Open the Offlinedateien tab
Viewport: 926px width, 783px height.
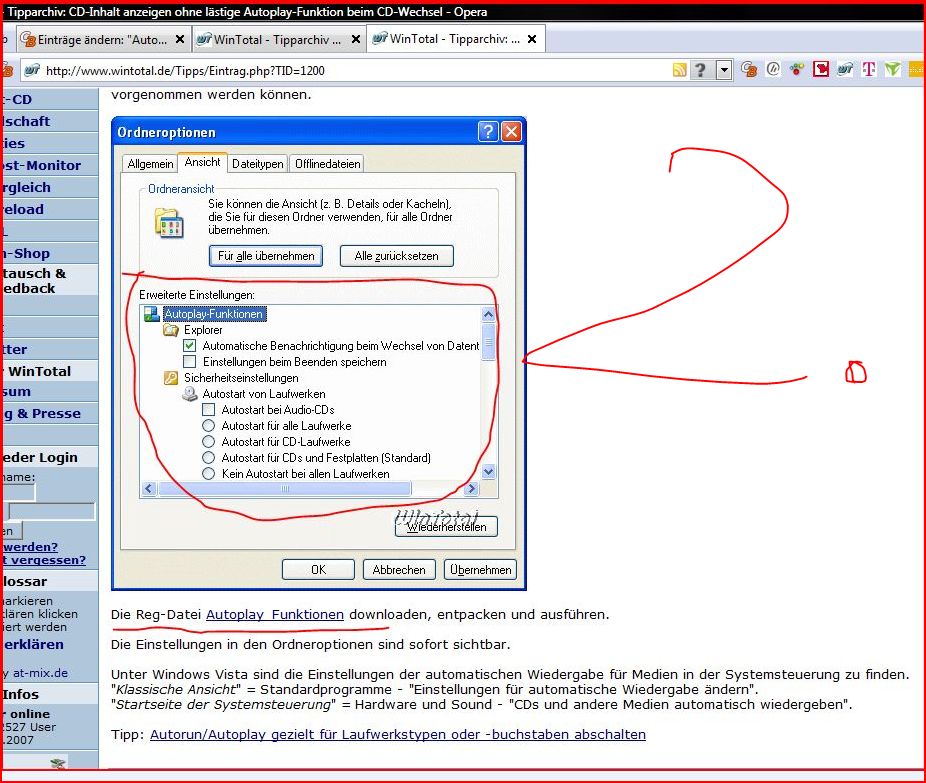pyautogui.click(x=328, y=164)
